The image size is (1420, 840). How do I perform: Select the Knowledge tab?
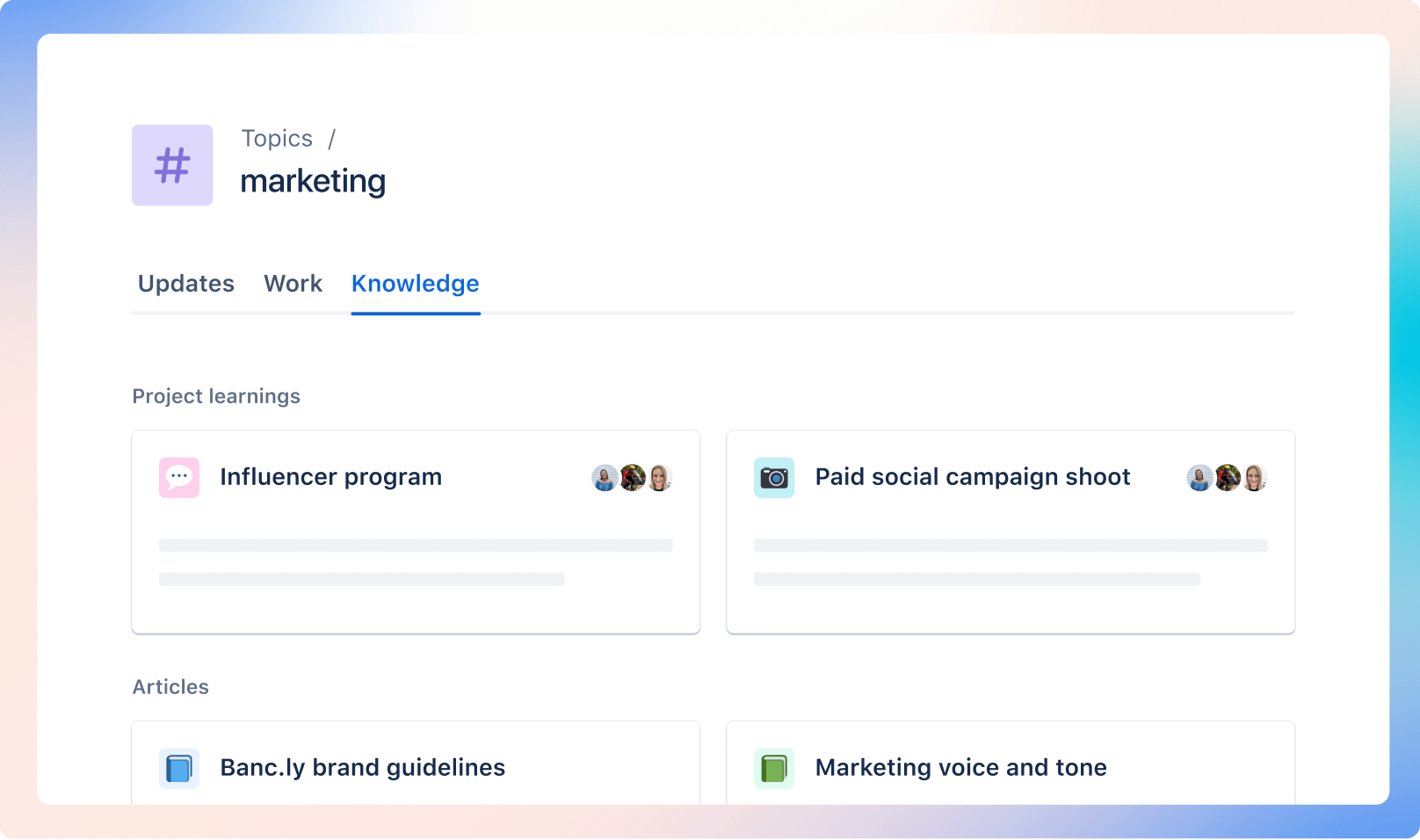416,284
